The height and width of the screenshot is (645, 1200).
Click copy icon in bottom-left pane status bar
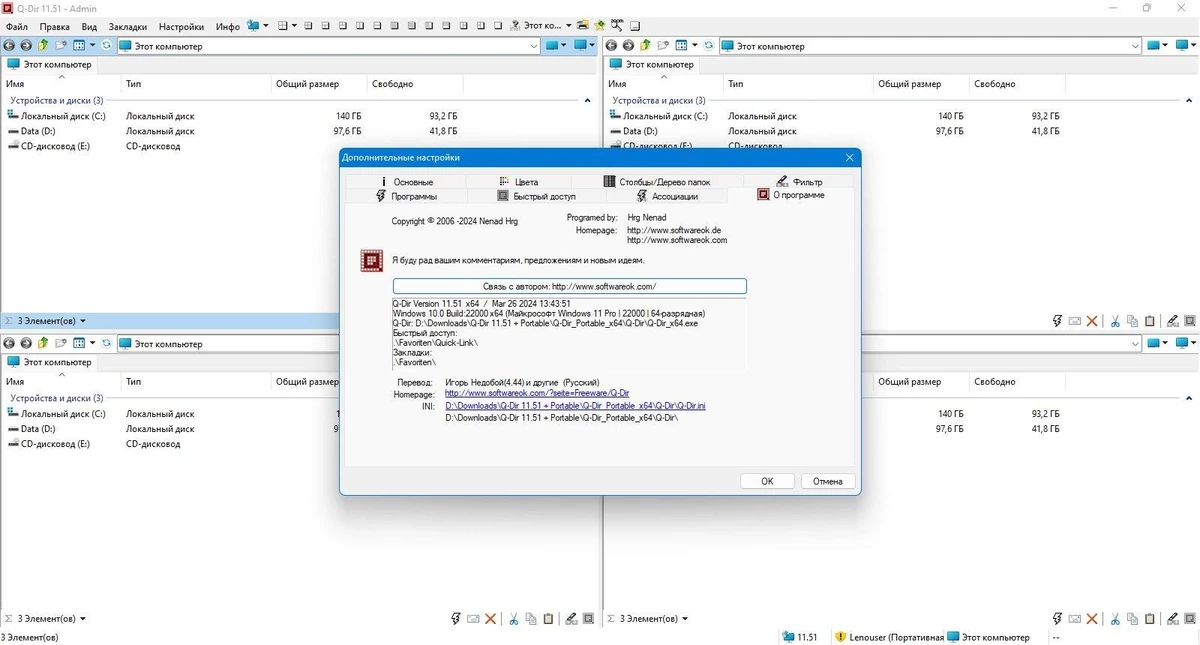531,619
